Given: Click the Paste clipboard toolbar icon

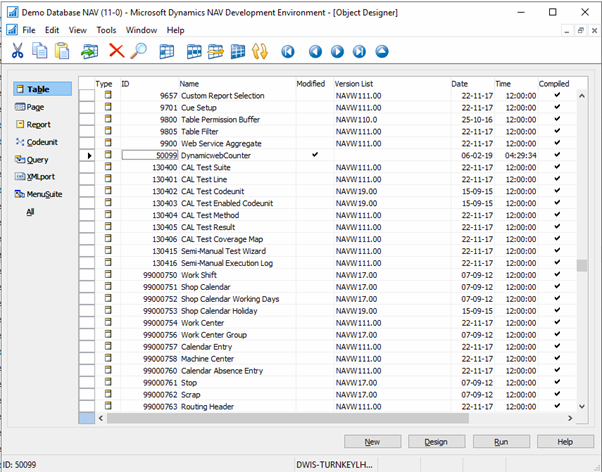Looking at the screenshot, I should [63, 50].
